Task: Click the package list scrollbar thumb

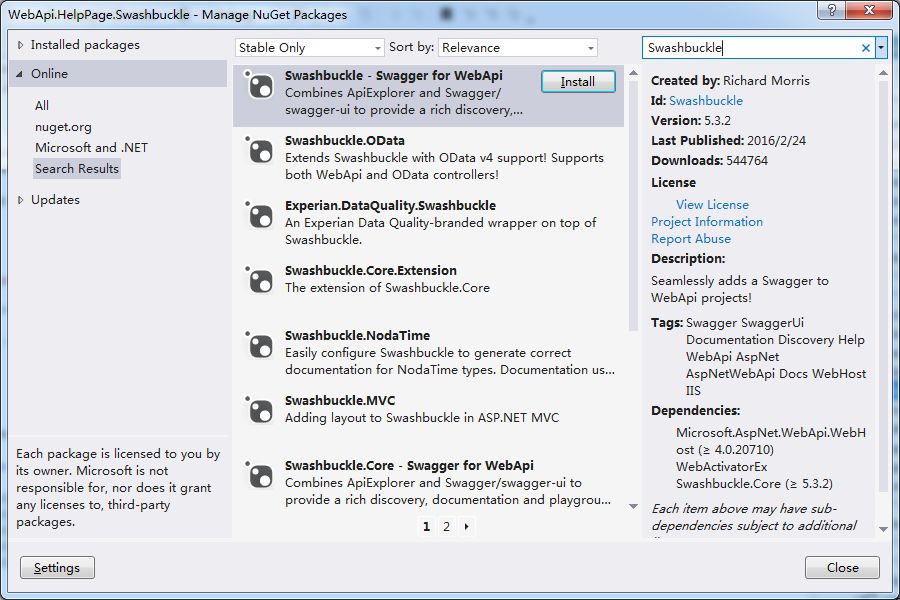Action: coord(633,205)
